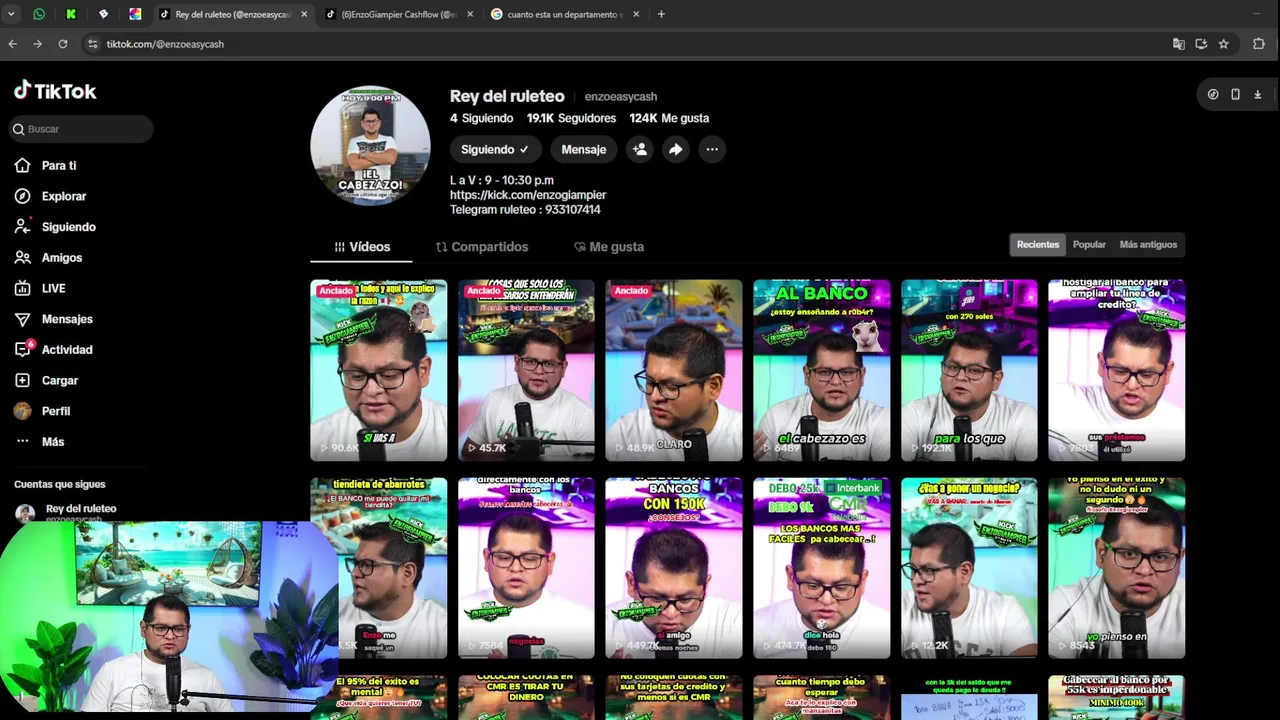Reload the page
Viewport: 1280px width, 720px height.
pyautogui.click(x=62, y=44)
